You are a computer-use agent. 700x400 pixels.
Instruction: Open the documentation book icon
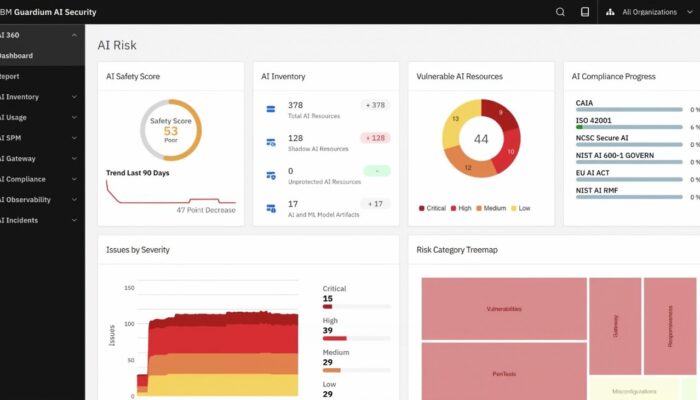585,12
